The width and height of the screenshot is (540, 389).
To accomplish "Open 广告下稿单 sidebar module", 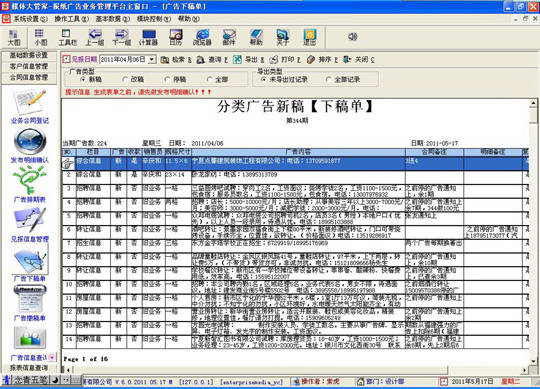I will pyautogui.click(x=30, y=264).
